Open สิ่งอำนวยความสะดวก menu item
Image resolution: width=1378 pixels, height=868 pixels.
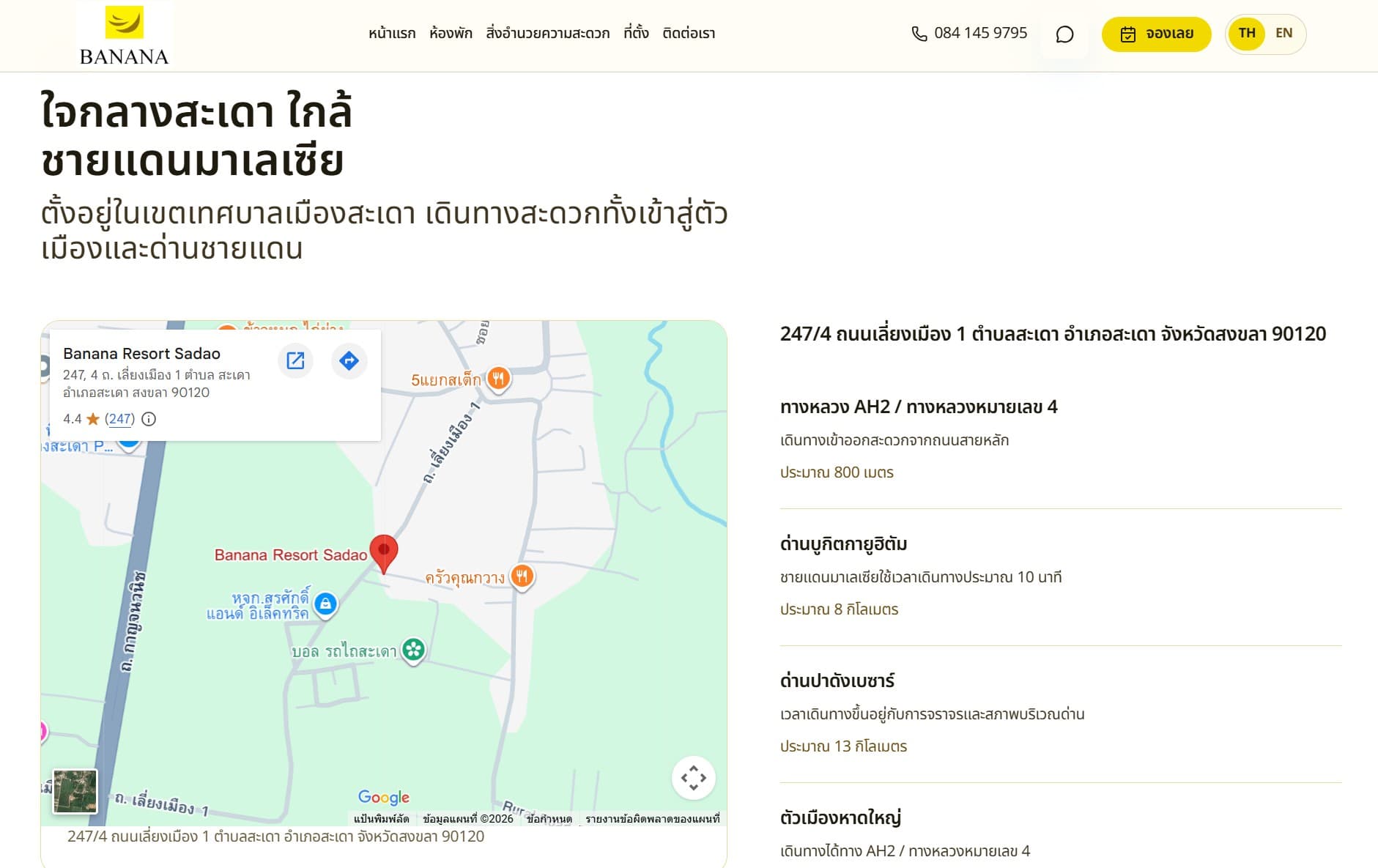tap(548, 34)
